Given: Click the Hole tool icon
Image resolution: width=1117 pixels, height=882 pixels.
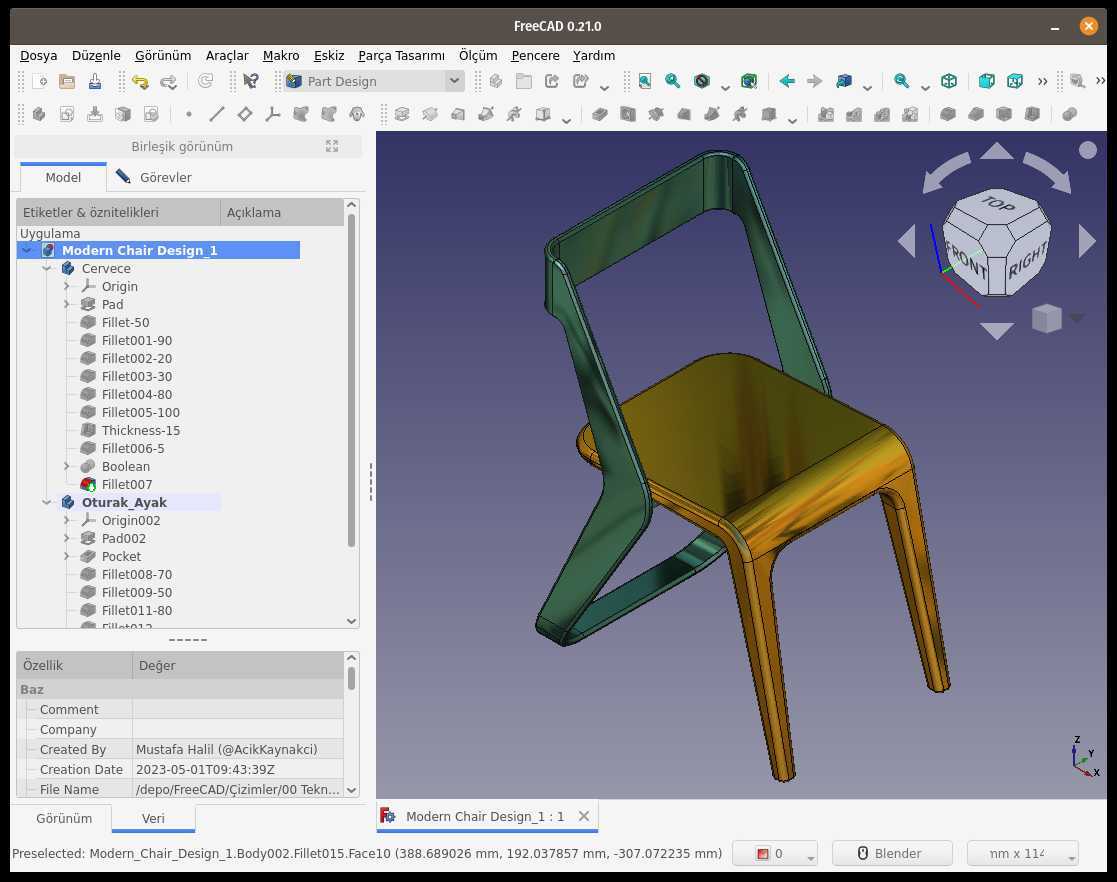Looking at the screenshot, I should click(628, 114).
